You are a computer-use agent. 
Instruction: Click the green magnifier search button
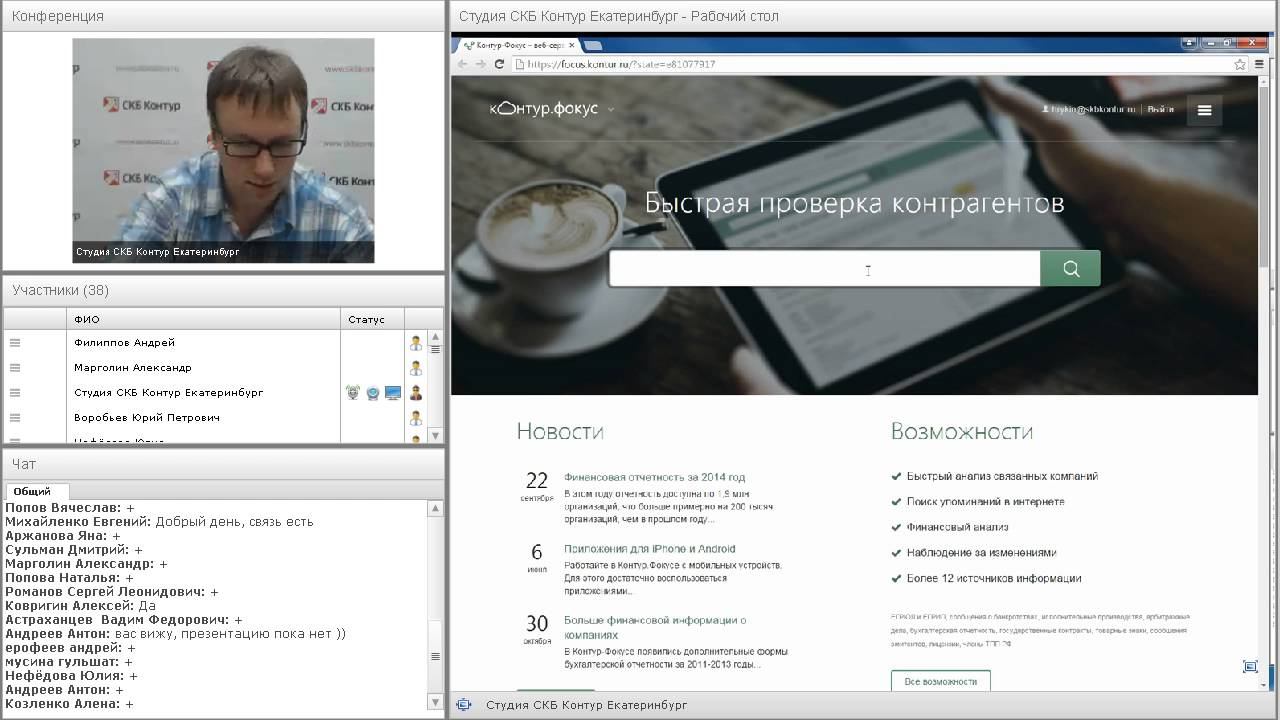tap(1071, 269)
